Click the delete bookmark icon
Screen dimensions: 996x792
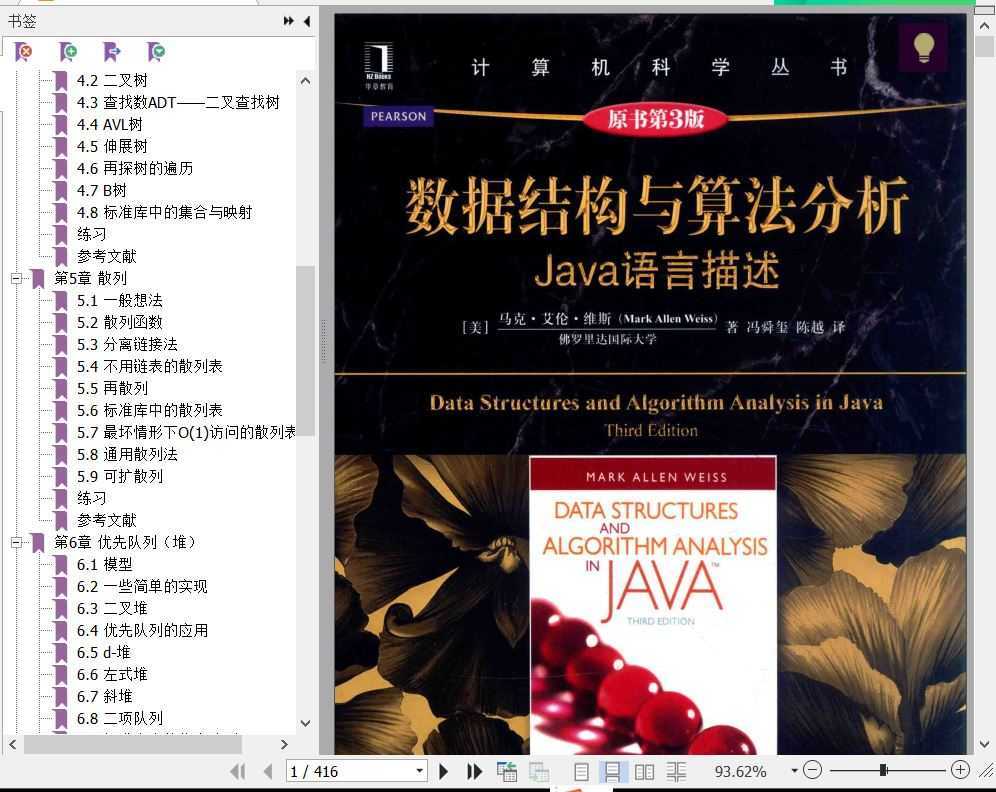click(24, 51)
